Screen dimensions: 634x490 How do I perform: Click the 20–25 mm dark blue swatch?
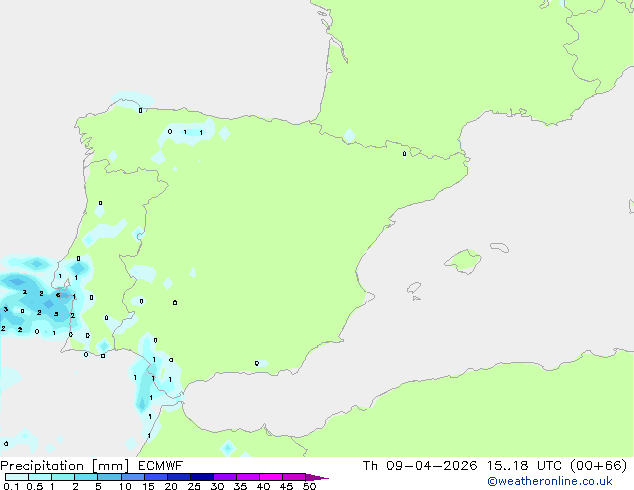(179, 477)
